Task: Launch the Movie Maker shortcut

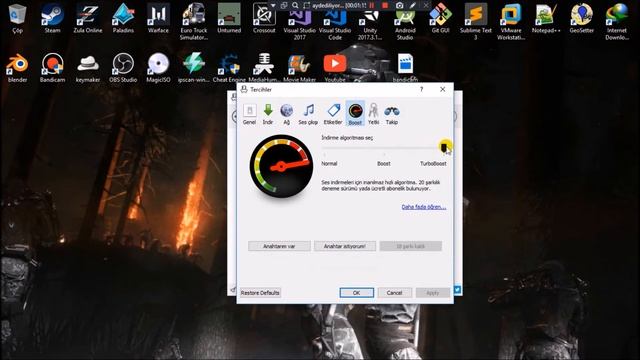Action: 300,68
